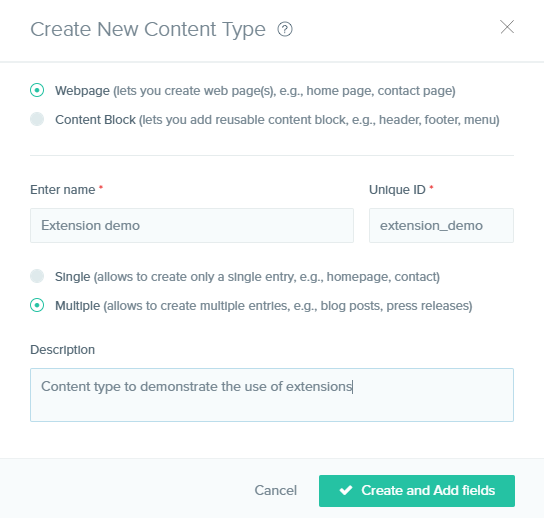Cancel content type creation
This screenshot has width=544, height=518.
click(x=275, y=491)
